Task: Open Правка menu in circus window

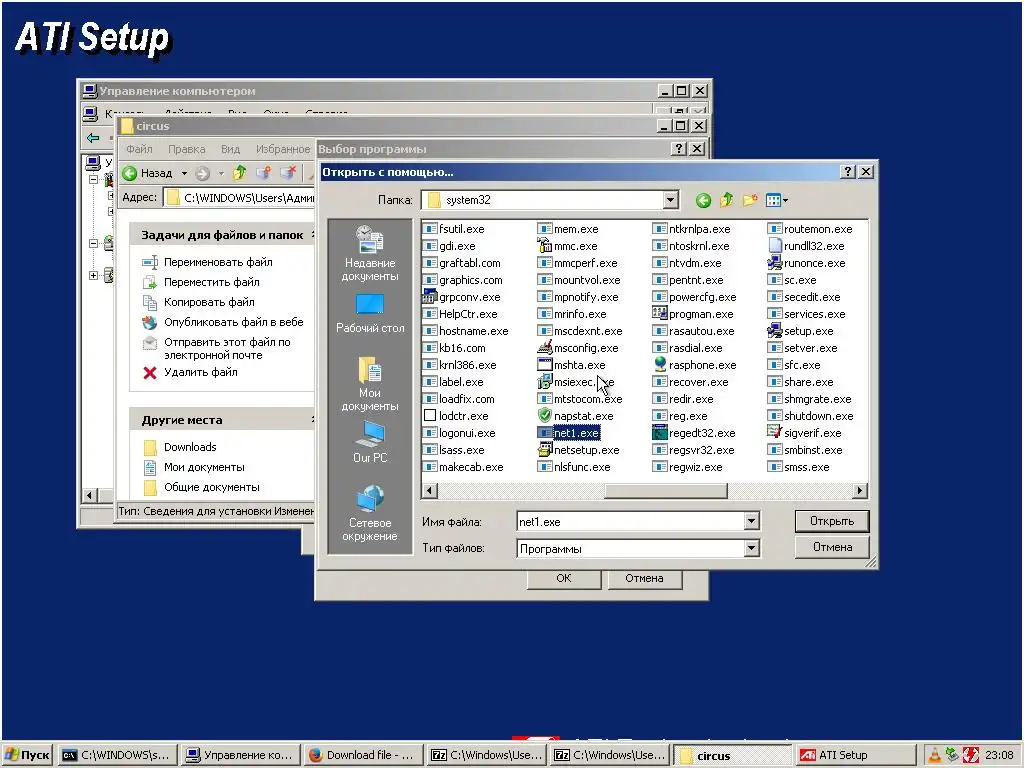Action: (187, 150)
